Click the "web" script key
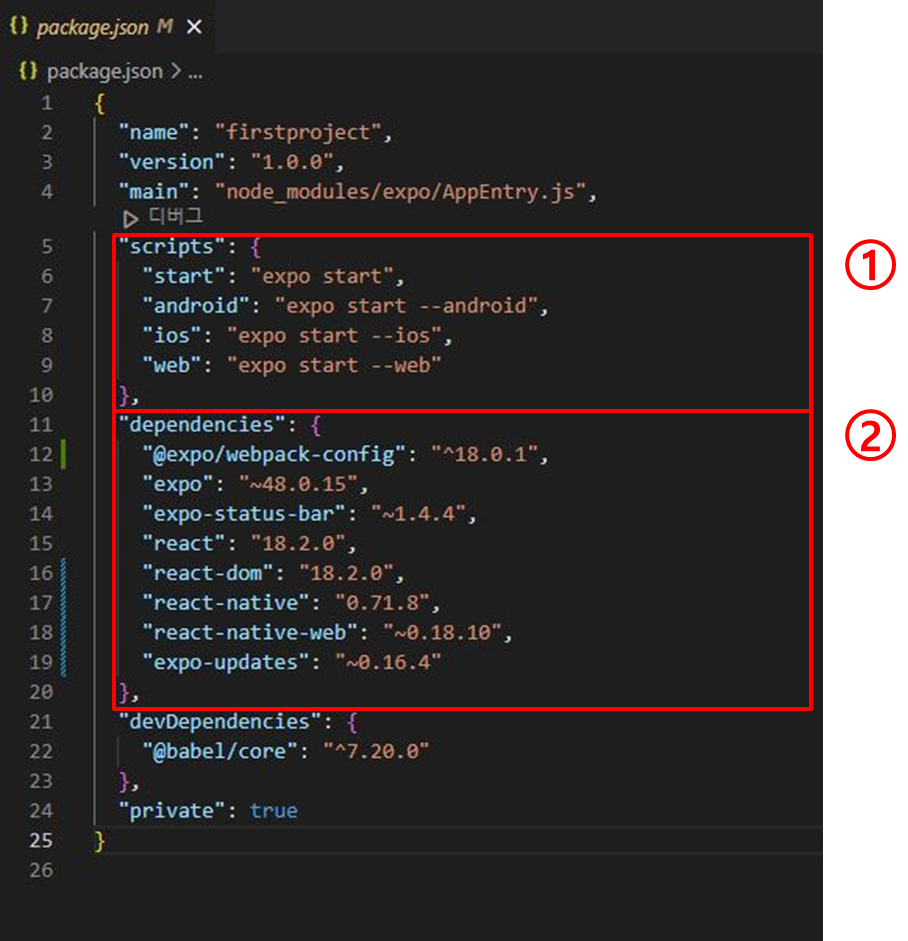The image size is (908, 941). pos(172,365)
